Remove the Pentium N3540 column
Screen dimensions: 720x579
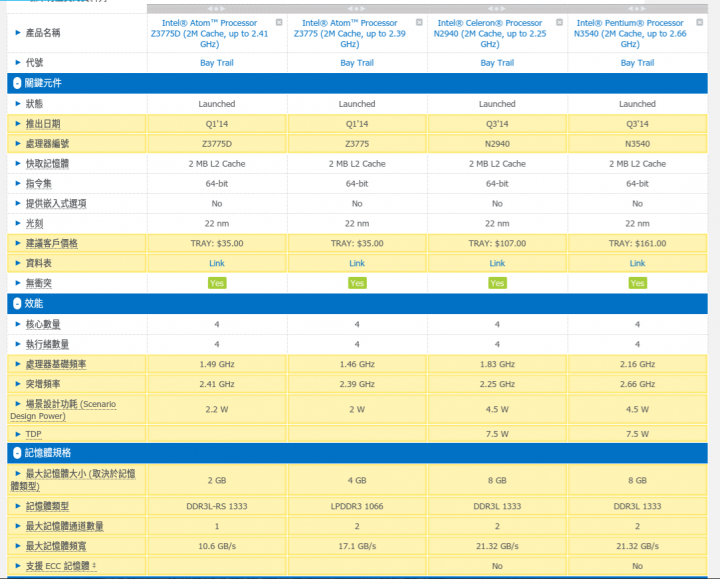[699, 22]
